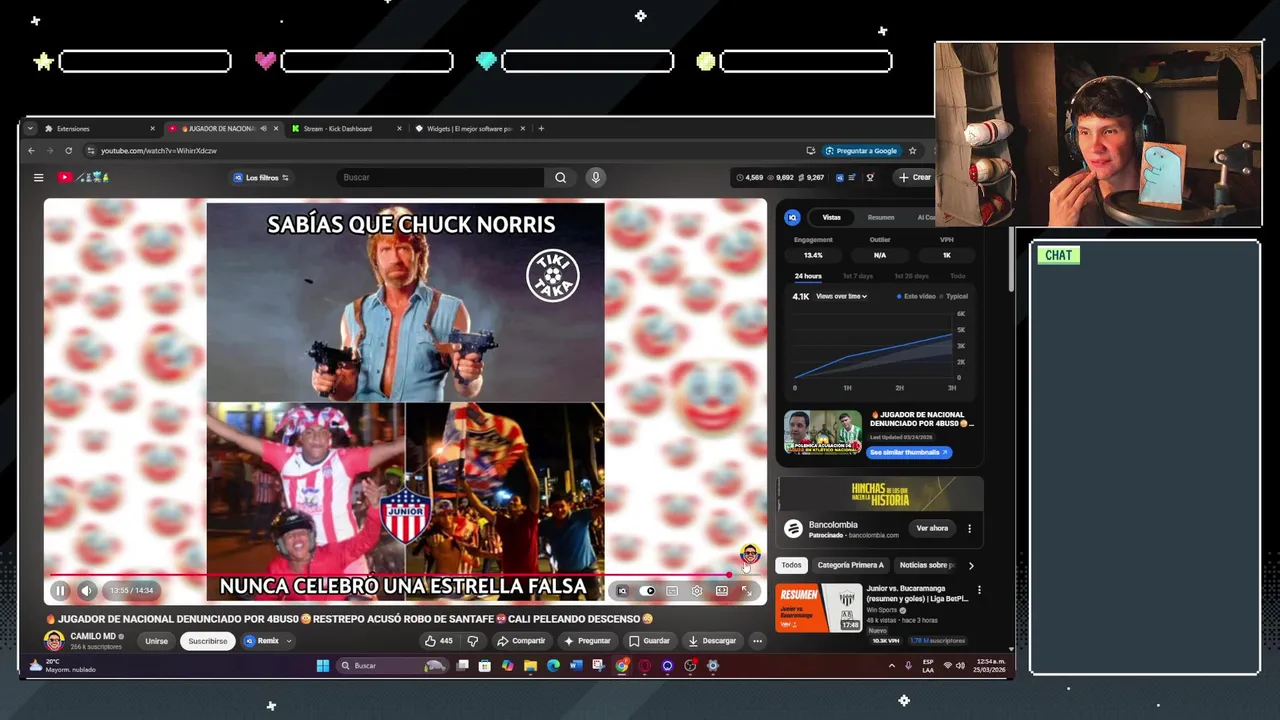Screen dimensions: 1280x720
Task: Expand the Remix dropdown arrow
Action: pos(289,641)
